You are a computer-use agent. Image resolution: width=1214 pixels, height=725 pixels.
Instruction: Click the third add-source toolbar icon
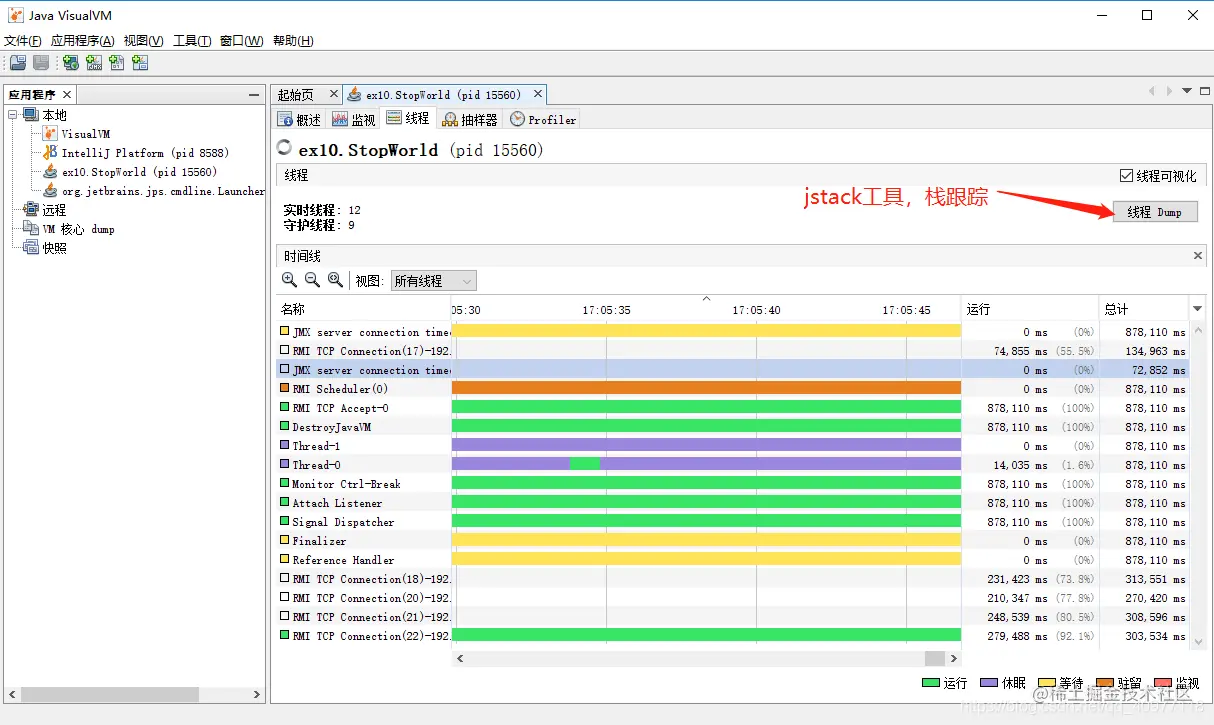click(x=117, y=63)
